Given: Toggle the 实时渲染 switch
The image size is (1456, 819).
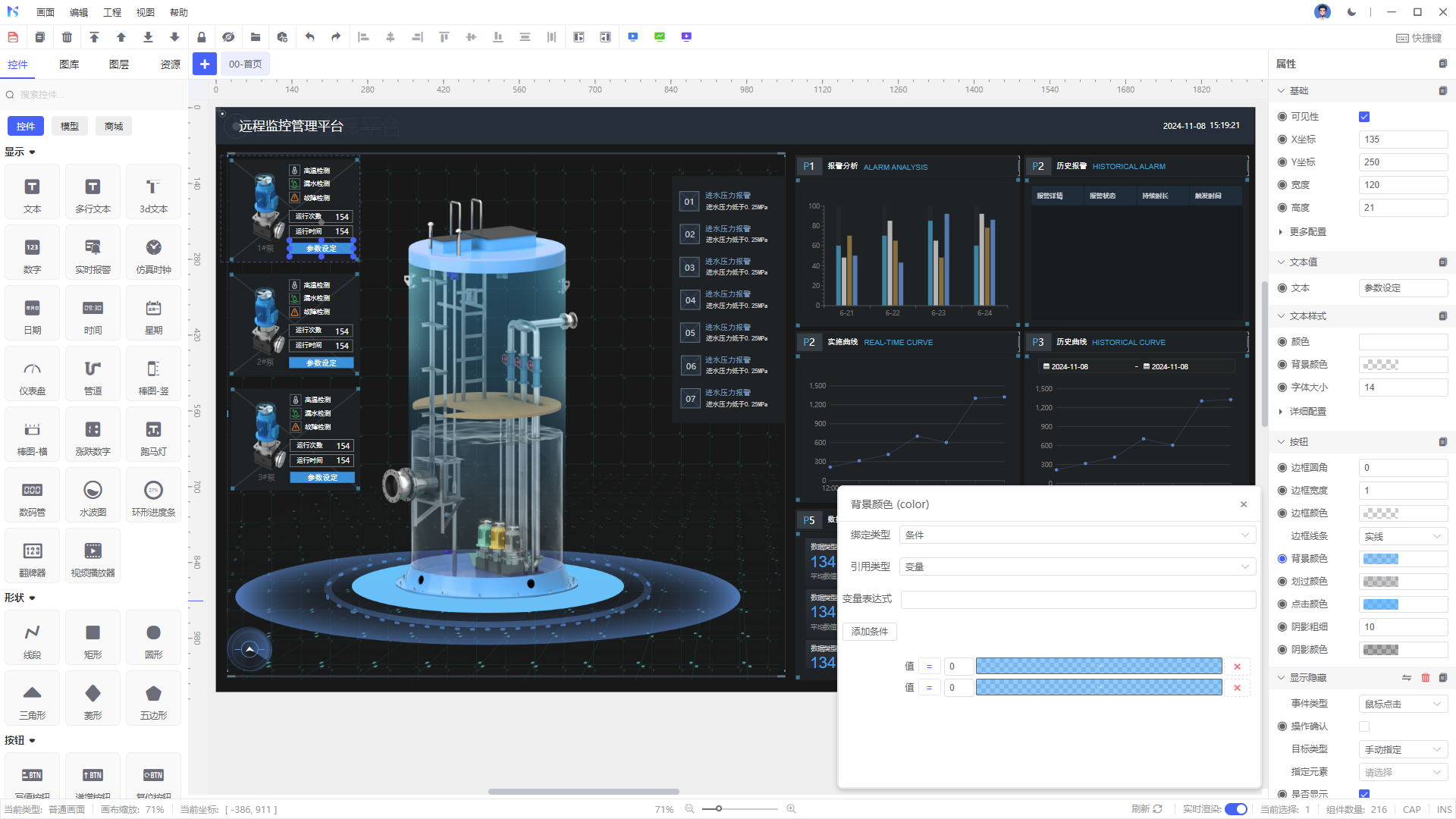Looking at the screenshot, I should coord(1236,809).
